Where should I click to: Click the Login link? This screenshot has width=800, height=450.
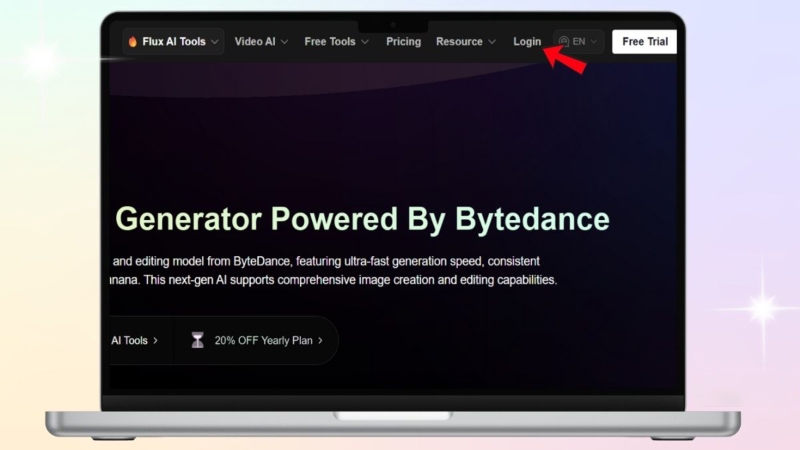point(527,41)
